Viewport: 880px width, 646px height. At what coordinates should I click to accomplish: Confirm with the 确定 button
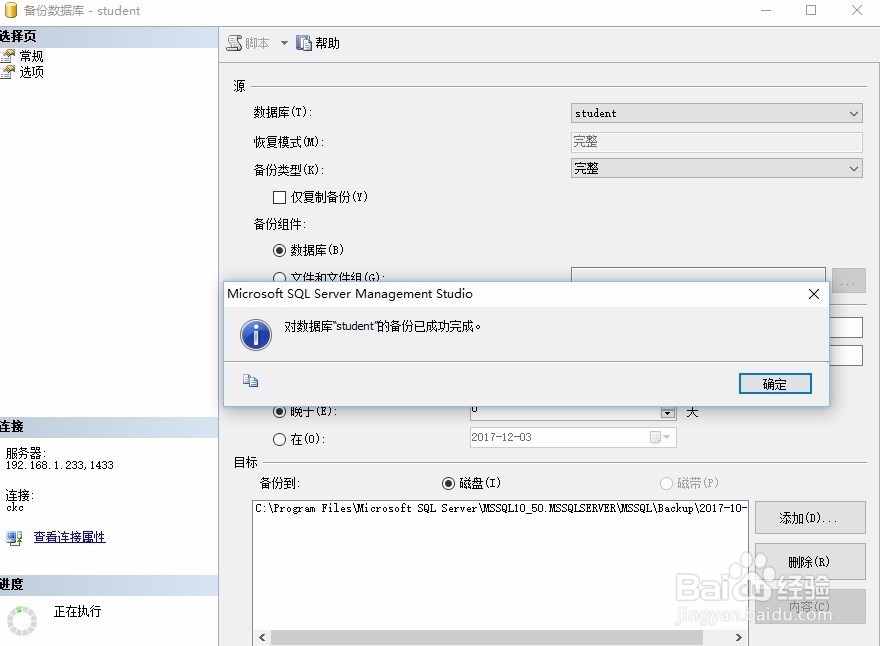pyautogui.click(x=775, y=384)
